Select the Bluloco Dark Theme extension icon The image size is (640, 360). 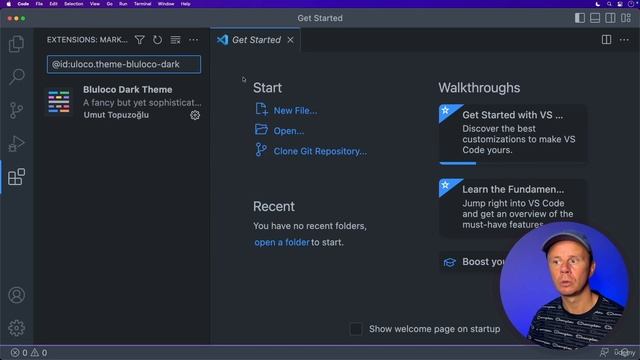[x=59, y=102]
